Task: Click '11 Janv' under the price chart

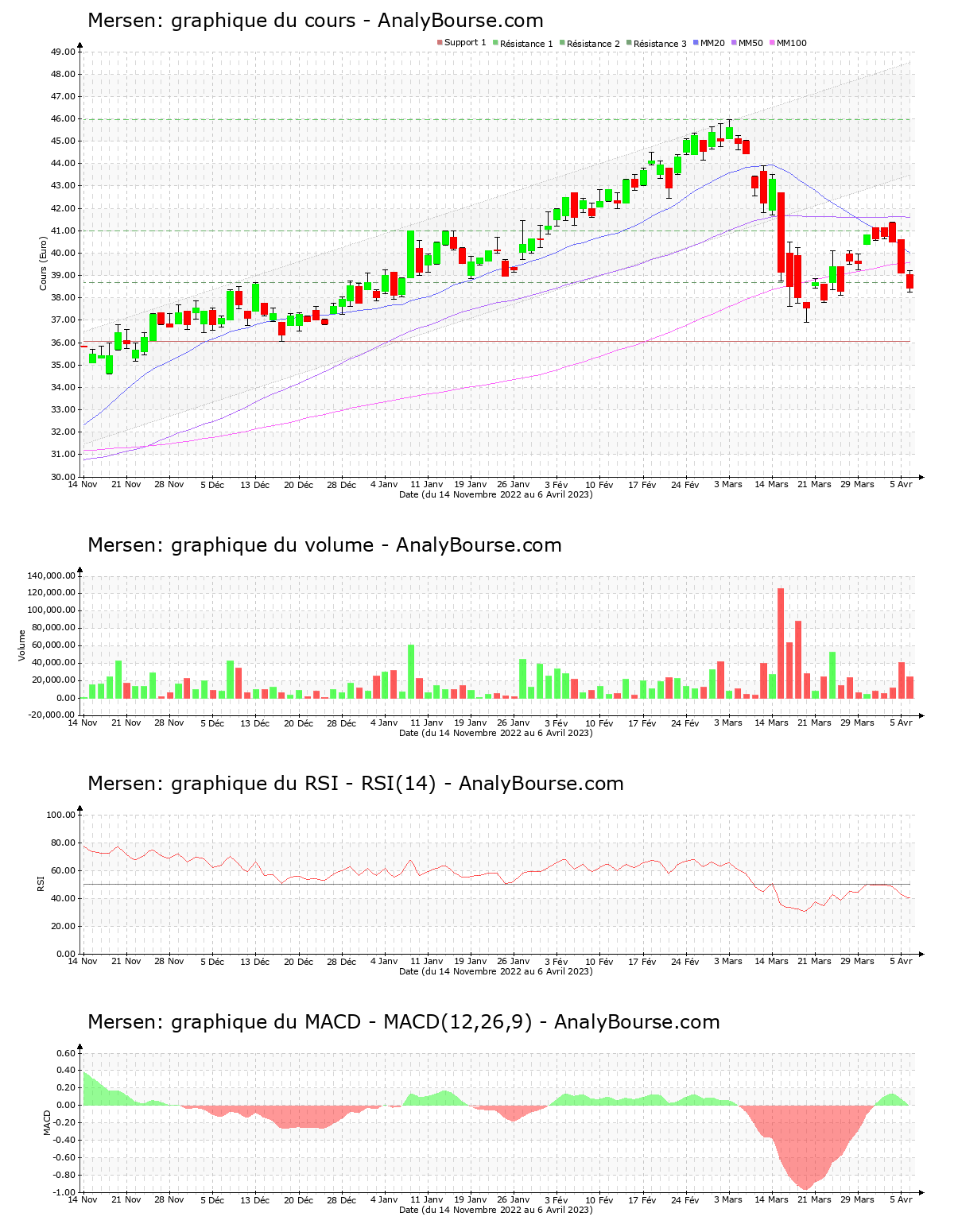Action: click(427, 484)
